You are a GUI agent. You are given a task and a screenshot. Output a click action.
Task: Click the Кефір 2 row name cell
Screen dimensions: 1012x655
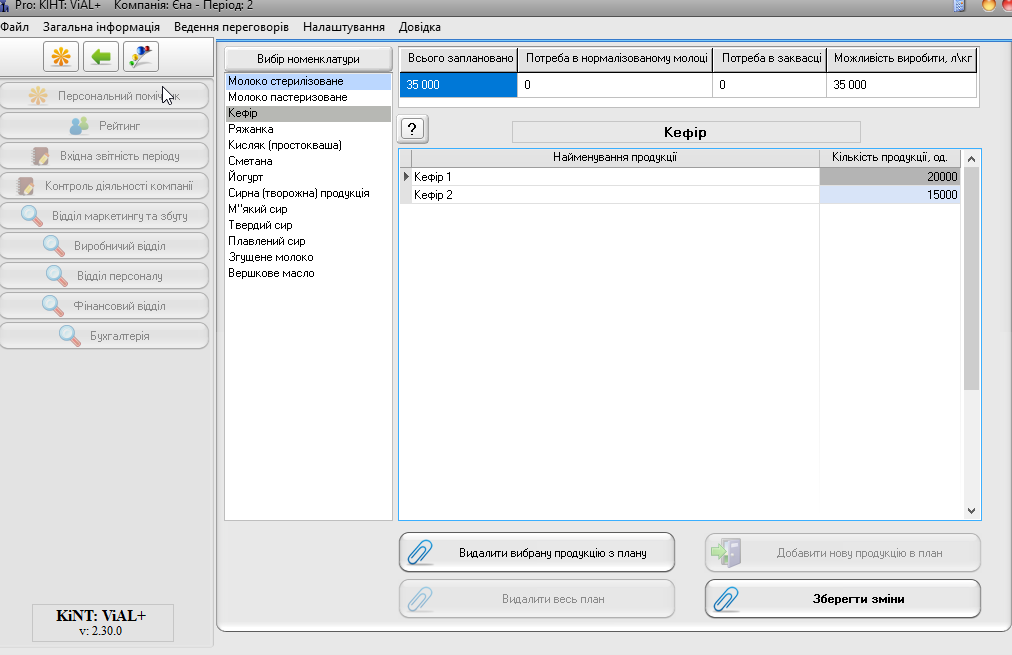tap(615, 195)
